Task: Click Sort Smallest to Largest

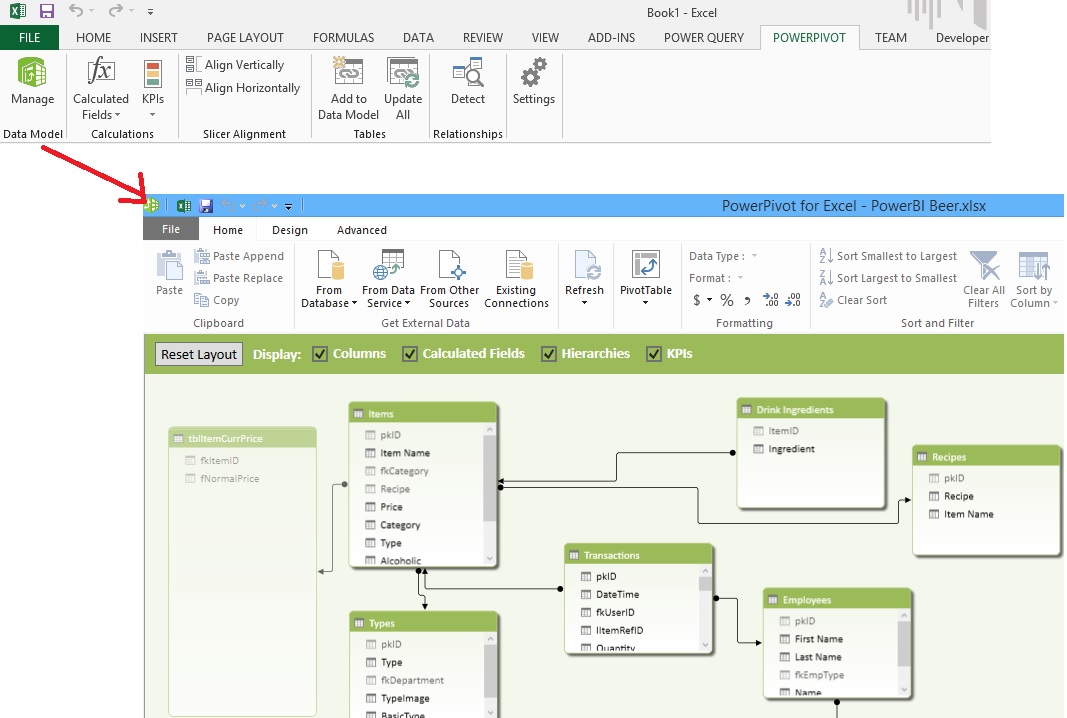Action: pos(887,257)
